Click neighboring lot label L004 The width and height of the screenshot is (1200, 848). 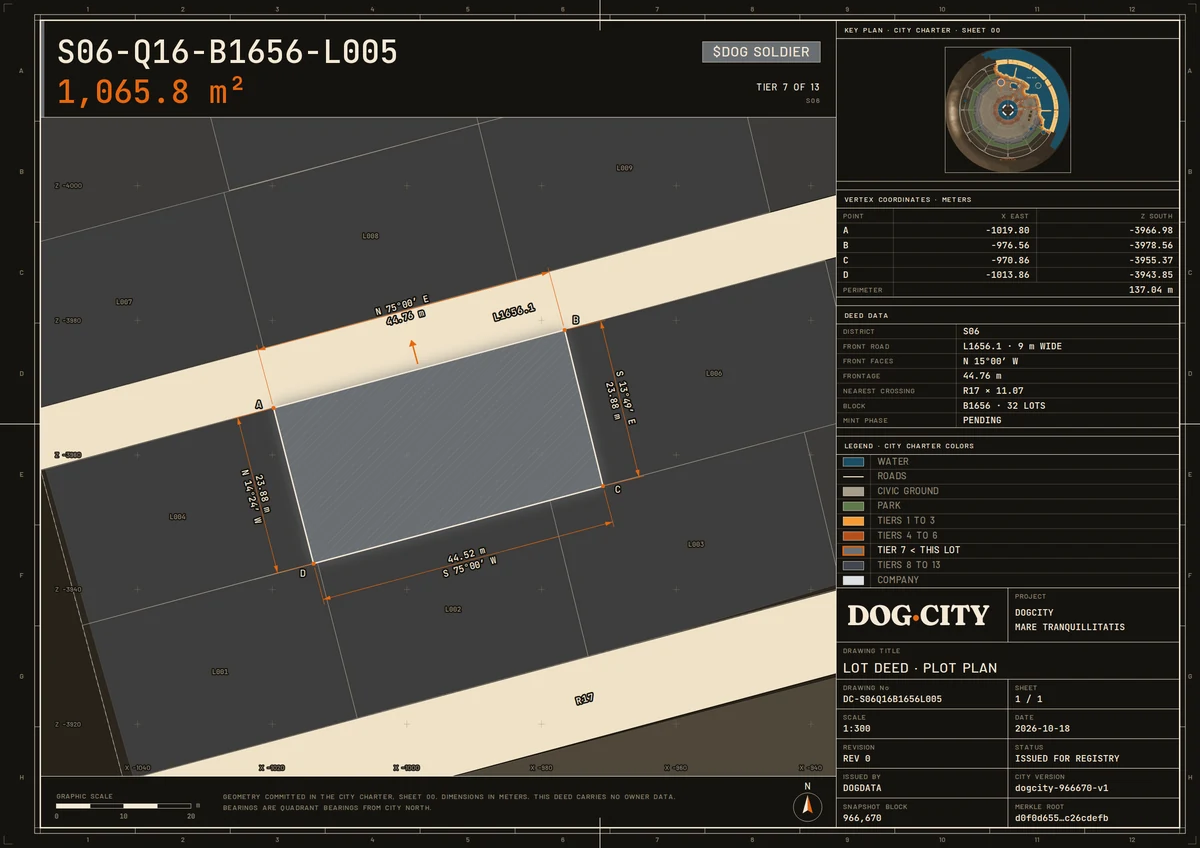pyautogui.click(x=177, y=517)
